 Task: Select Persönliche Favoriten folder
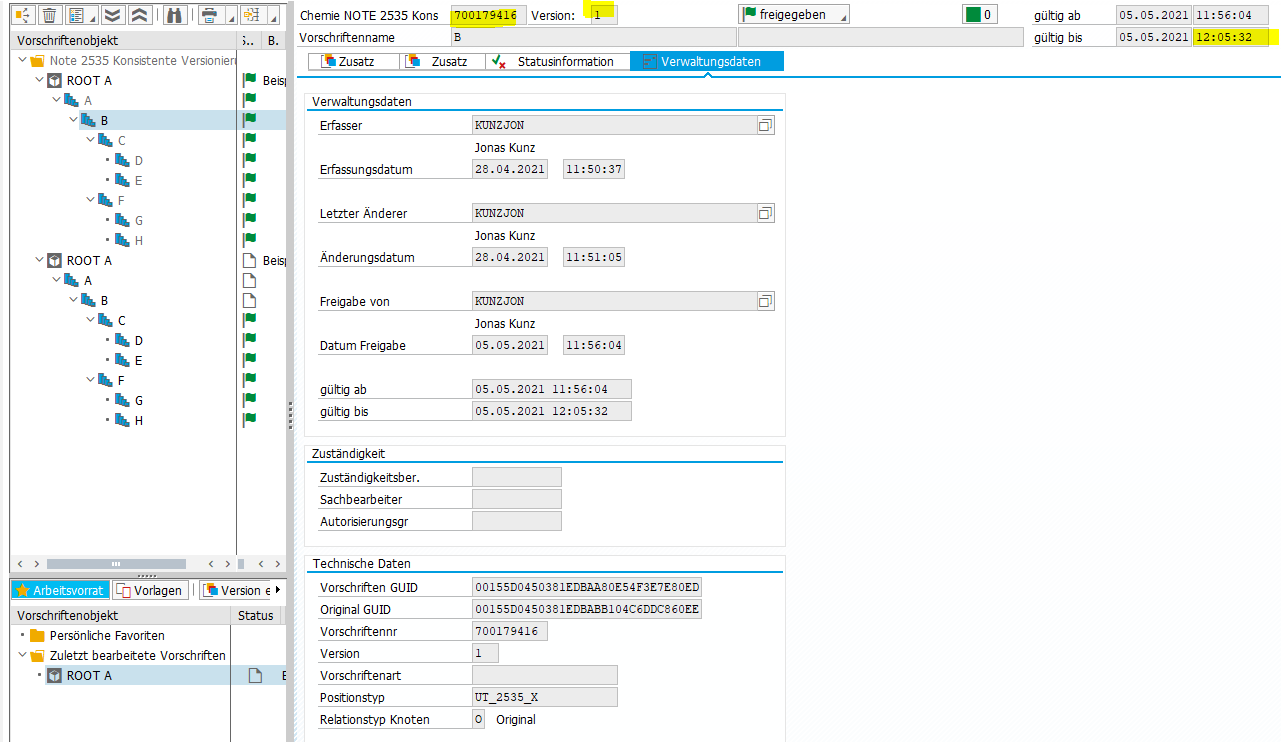point(106,635)
